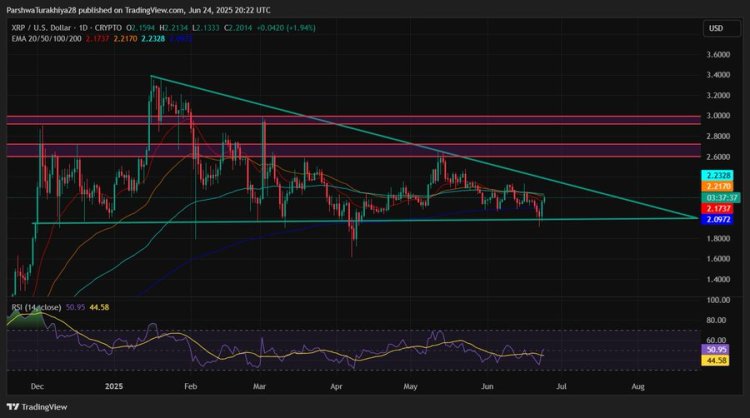Click the 03:37:37 candle countdown label

pyautogui.click(x=719, y=197)
